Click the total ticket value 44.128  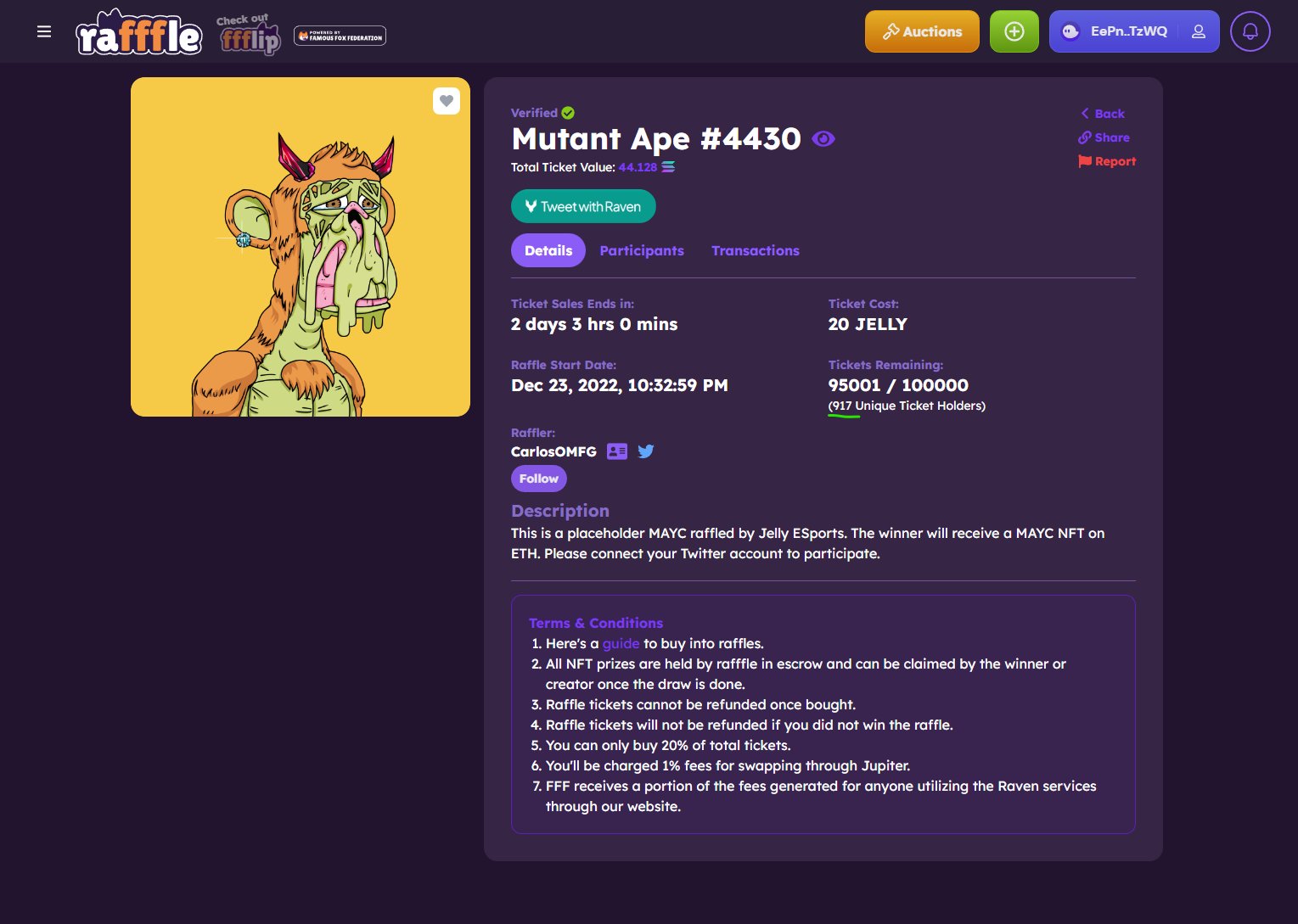638,167
